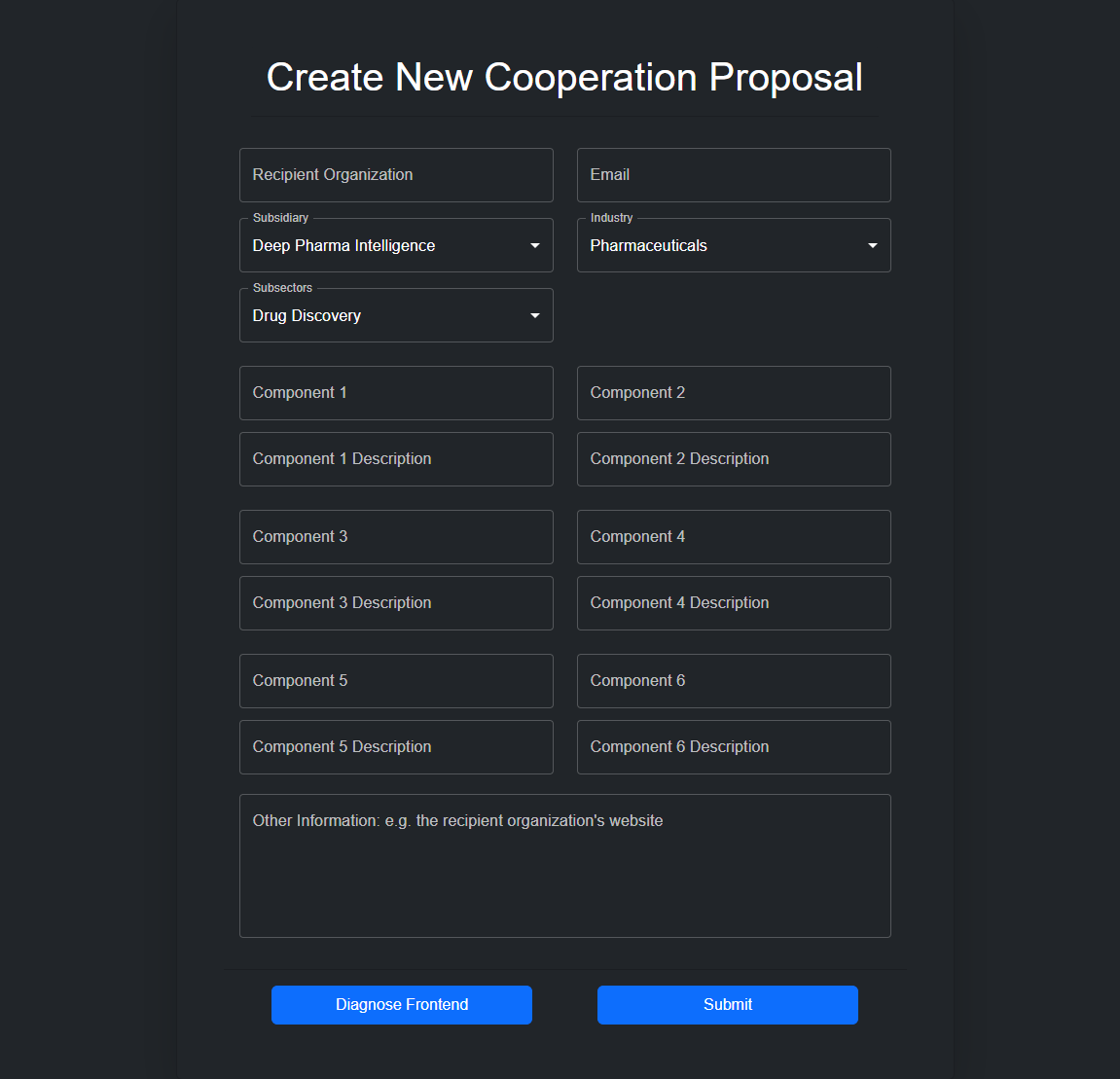Click the Other Information text area
The width and height of the screenshot is (1120, 1079).
tap(564, 866)
